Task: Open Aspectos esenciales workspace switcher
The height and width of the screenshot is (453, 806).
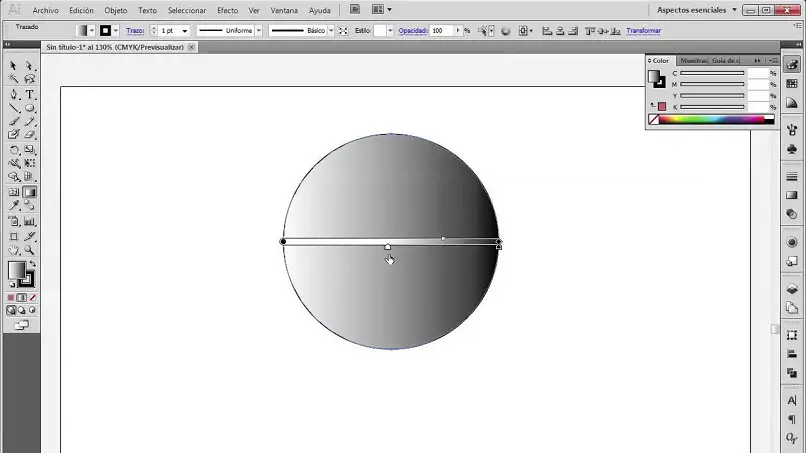Action: coord(697,10)
